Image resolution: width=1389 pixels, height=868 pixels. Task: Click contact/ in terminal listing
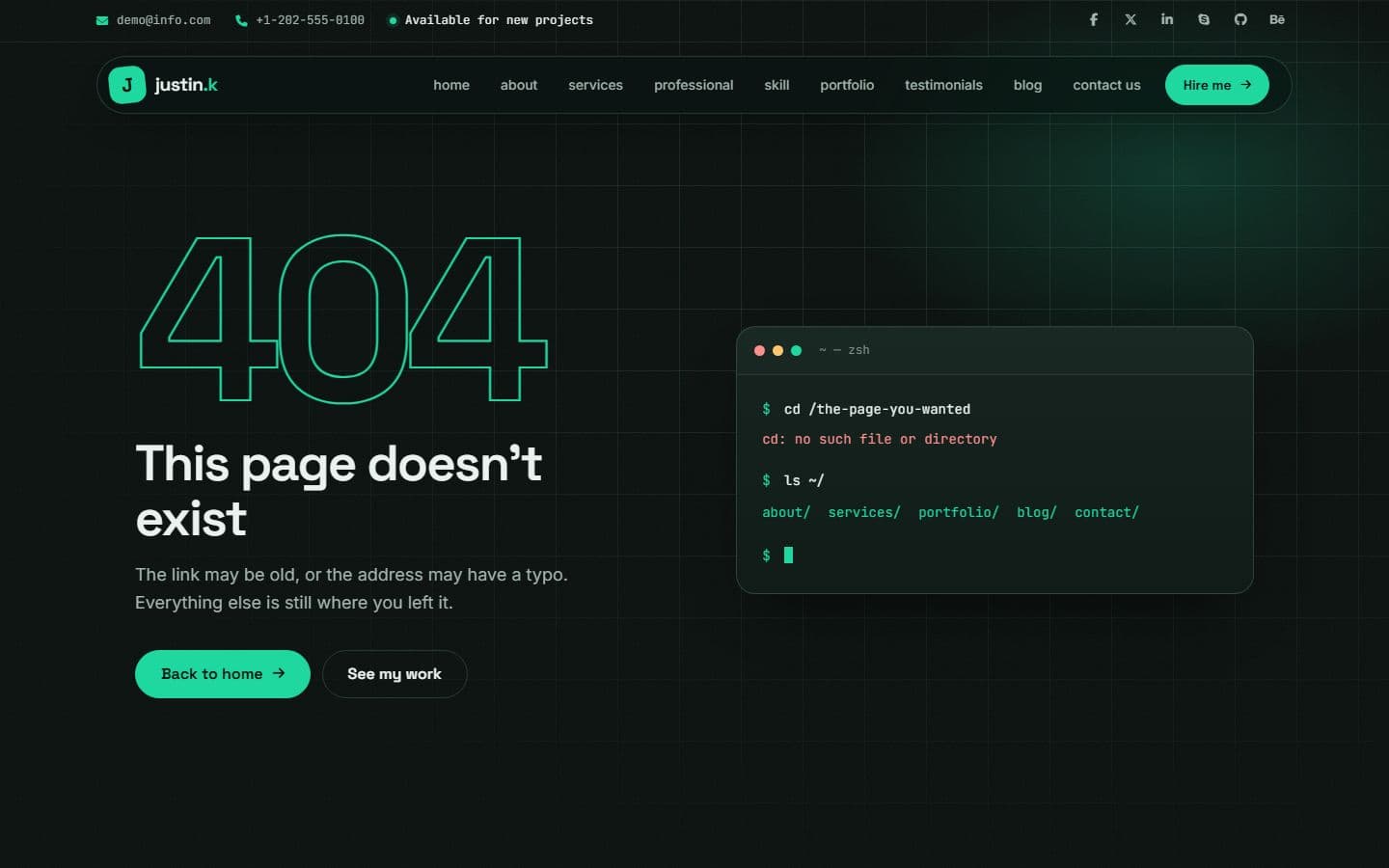point(1106,512)
